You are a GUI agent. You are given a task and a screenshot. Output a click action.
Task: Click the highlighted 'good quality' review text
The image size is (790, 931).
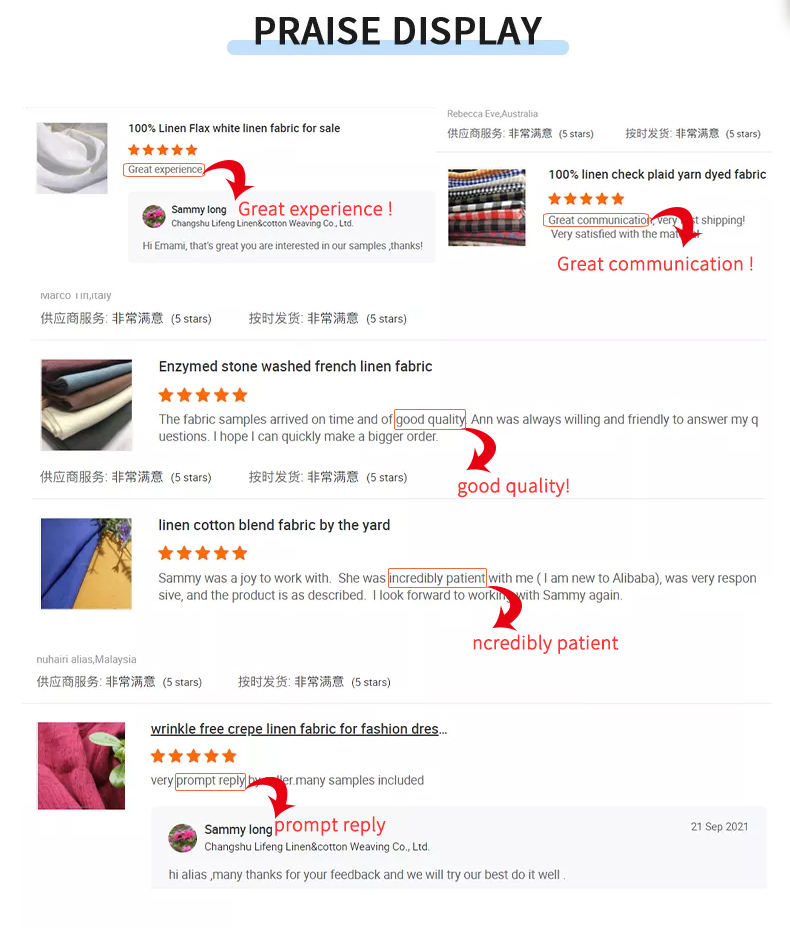coord(430,419)
